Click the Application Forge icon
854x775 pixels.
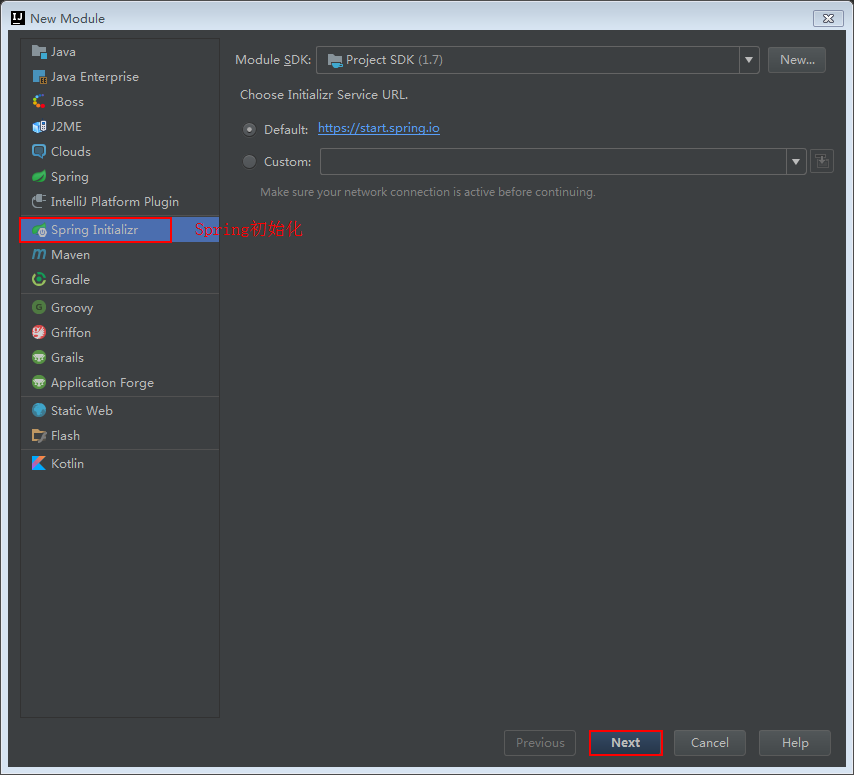(x=39, y=382)
